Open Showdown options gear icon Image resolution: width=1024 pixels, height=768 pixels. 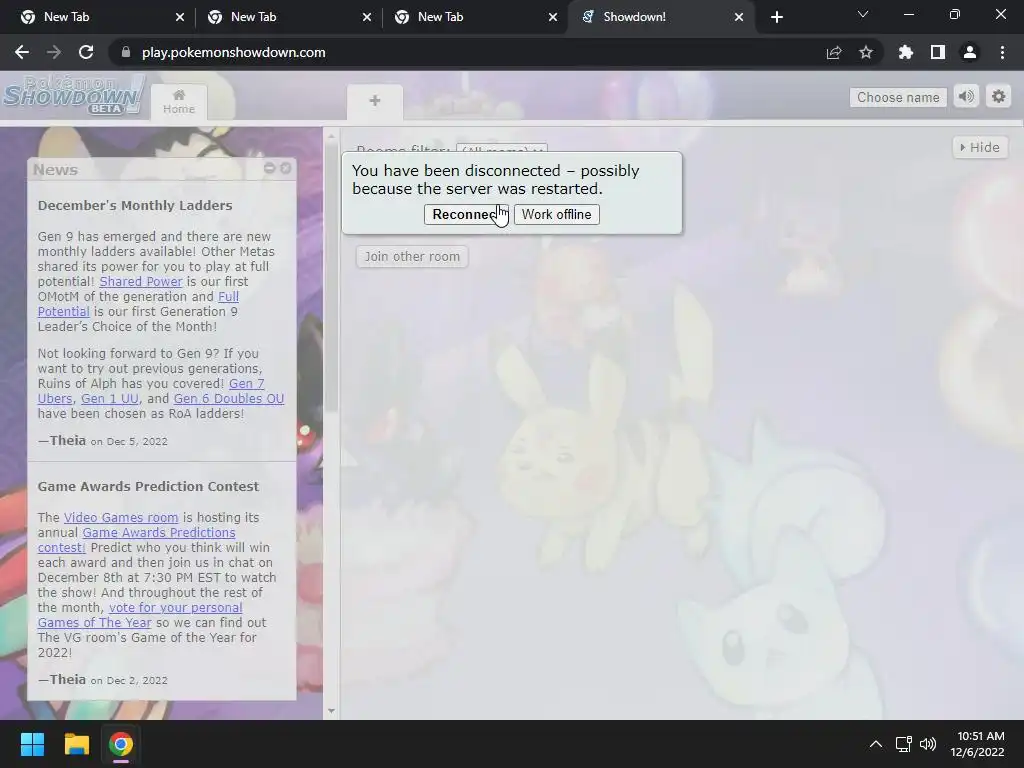999,97
